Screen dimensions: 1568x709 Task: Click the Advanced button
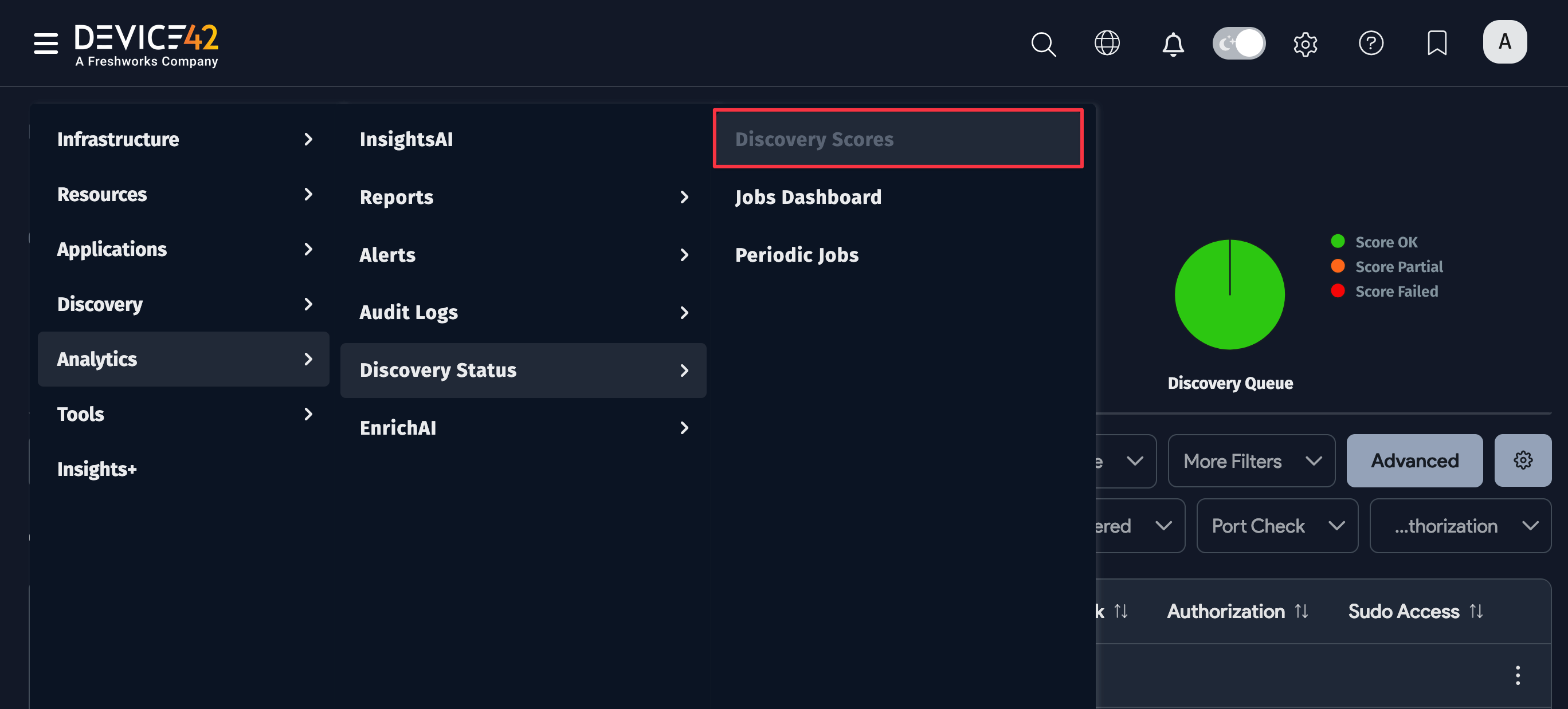1414,460
